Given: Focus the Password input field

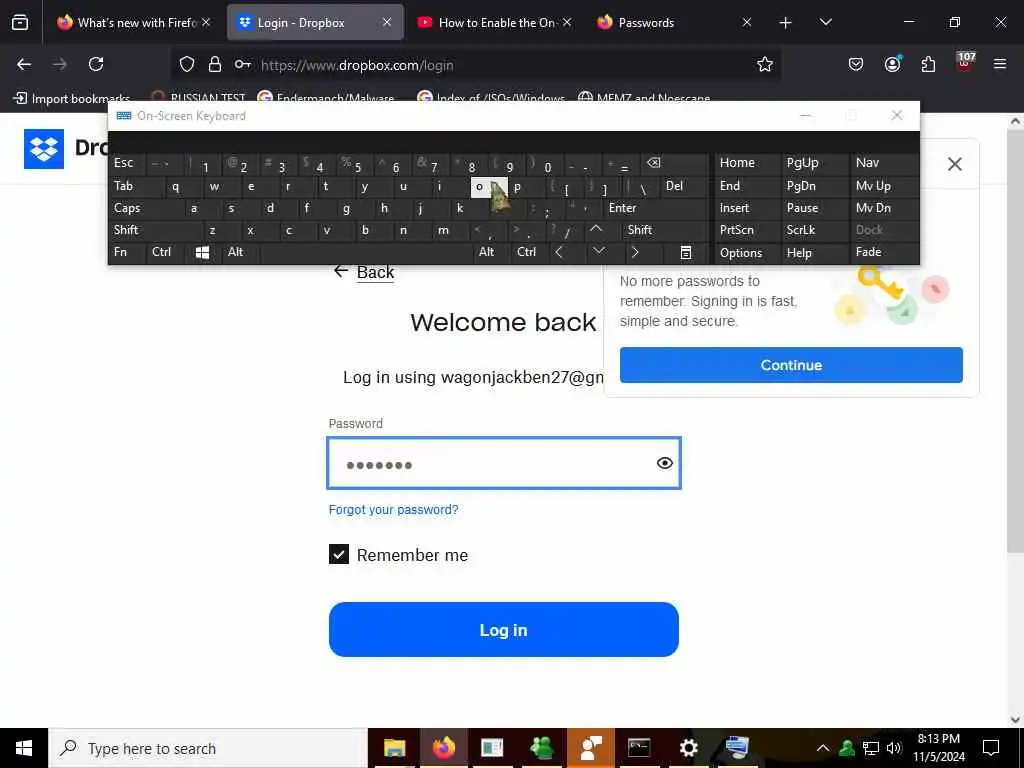Looking at the screenshot, I should click(504, 463).
